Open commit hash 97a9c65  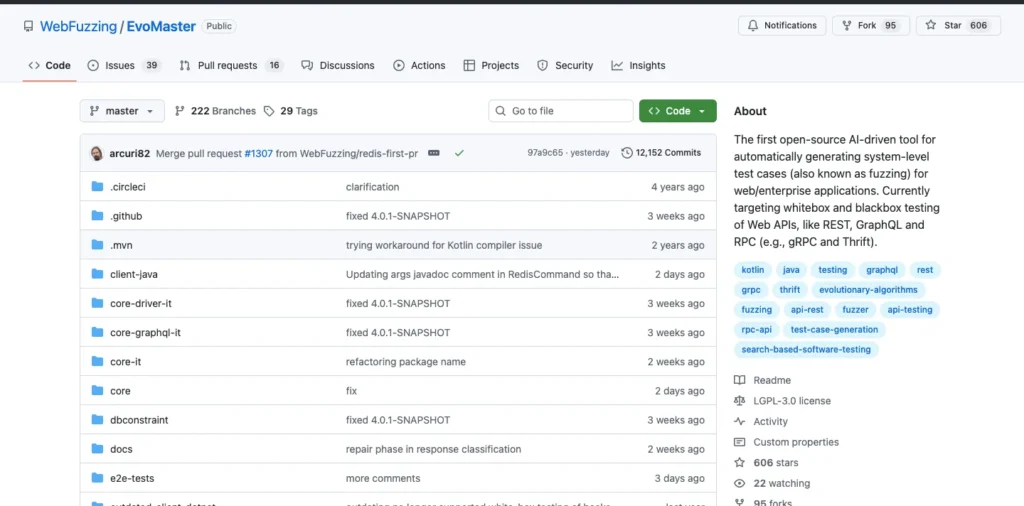tap(545, 153)
